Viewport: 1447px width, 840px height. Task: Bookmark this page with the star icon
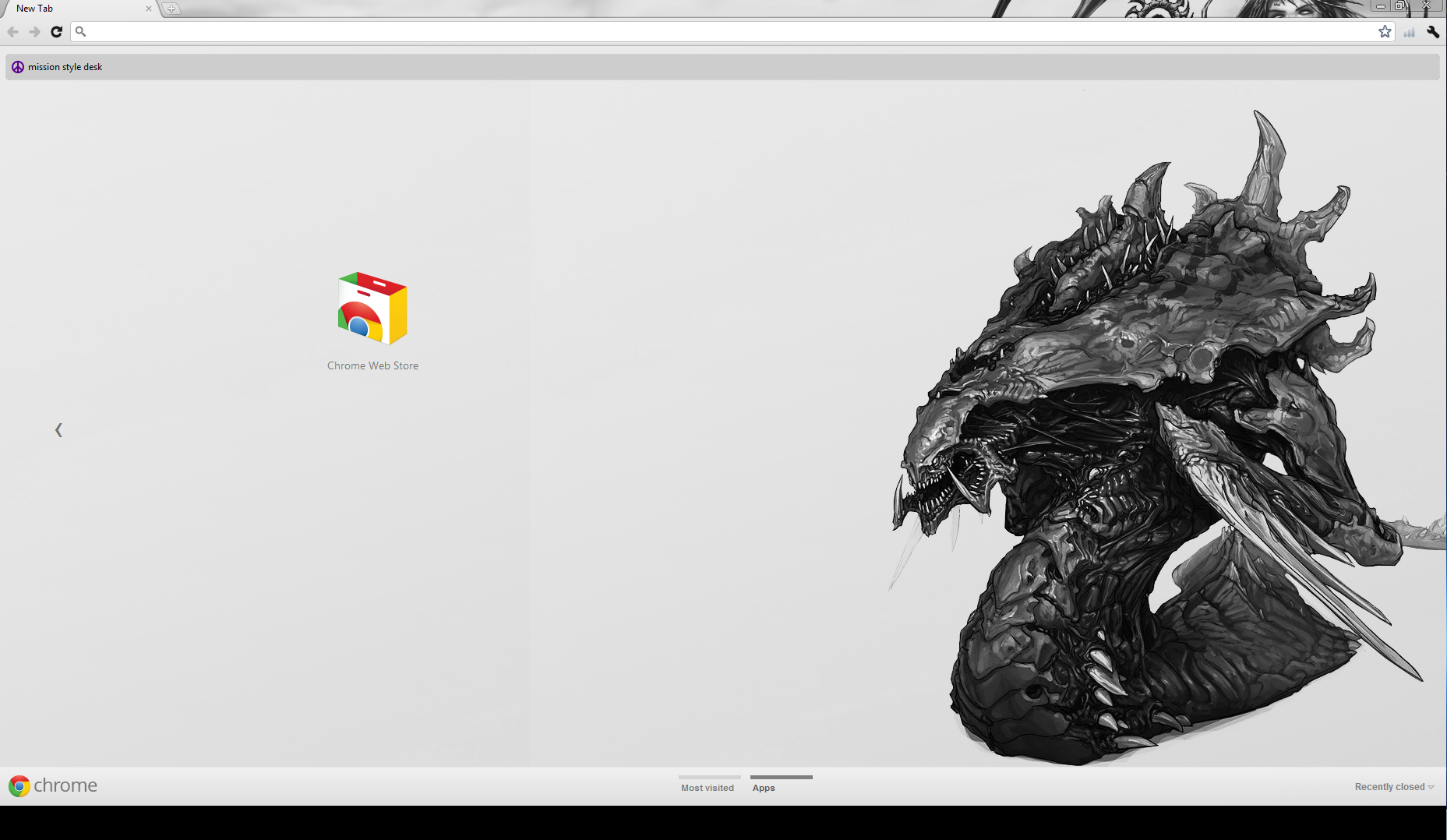click(x=1385, y=32)
